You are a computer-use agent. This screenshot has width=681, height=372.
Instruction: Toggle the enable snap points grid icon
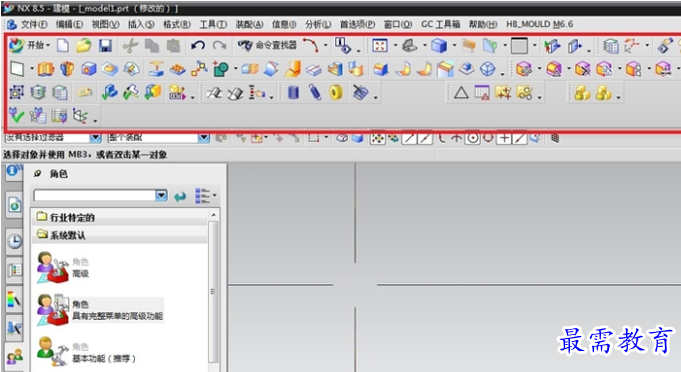click(x=378, y=138)
